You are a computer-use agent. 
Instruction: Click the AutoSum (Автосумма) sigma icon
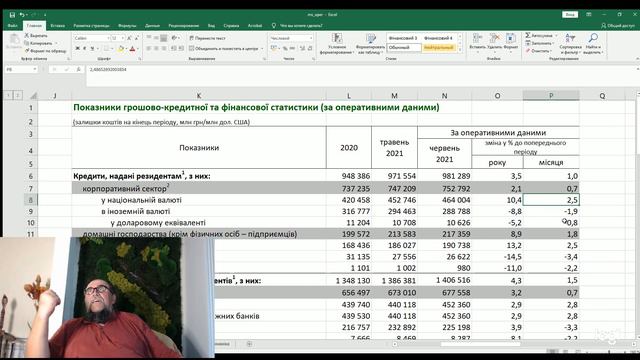click(528, 36)
